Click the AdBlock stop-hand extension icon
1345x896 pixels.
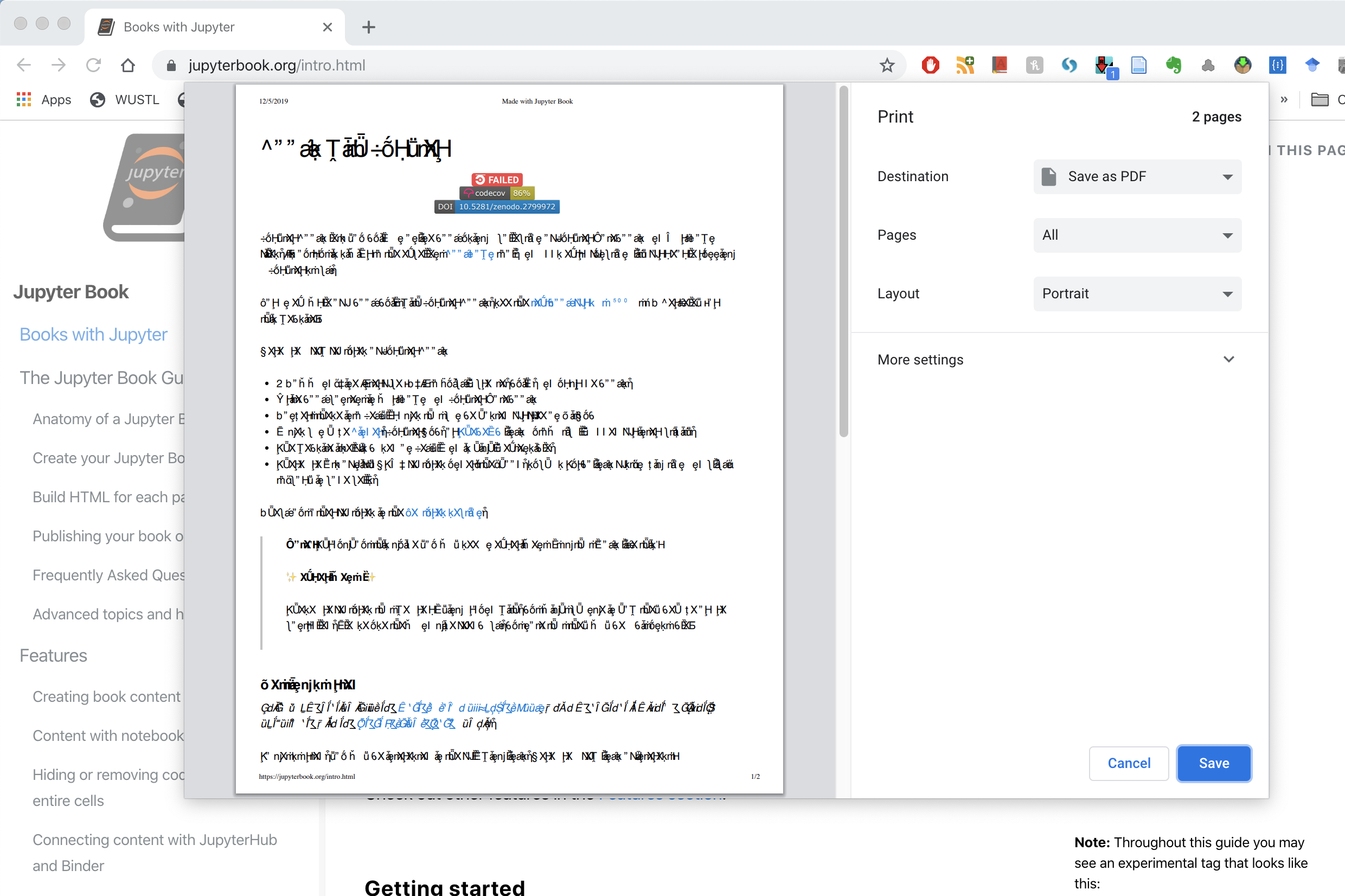[930, 65]
